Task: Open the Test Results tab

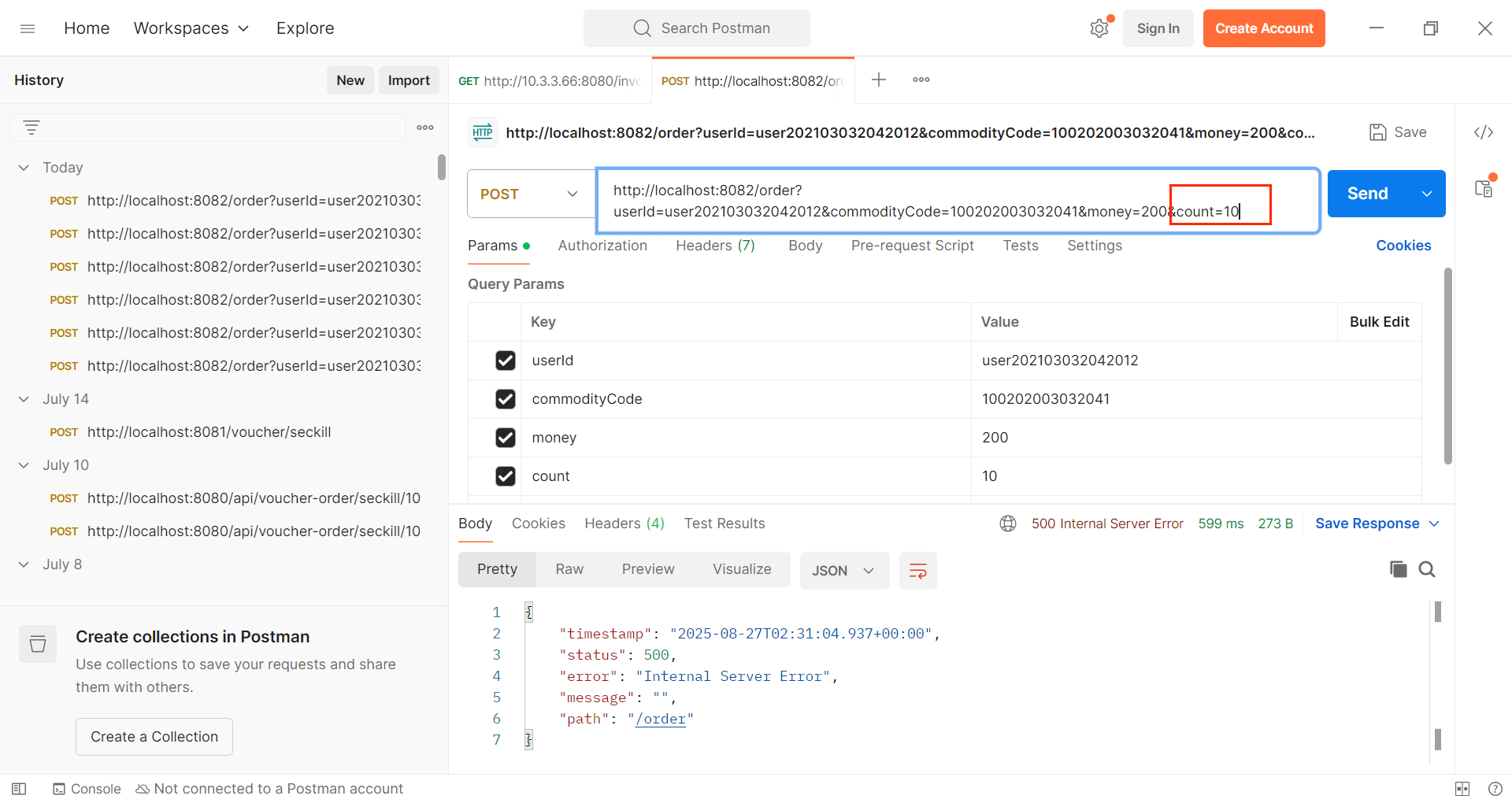Action: click(x=724, y=524)
